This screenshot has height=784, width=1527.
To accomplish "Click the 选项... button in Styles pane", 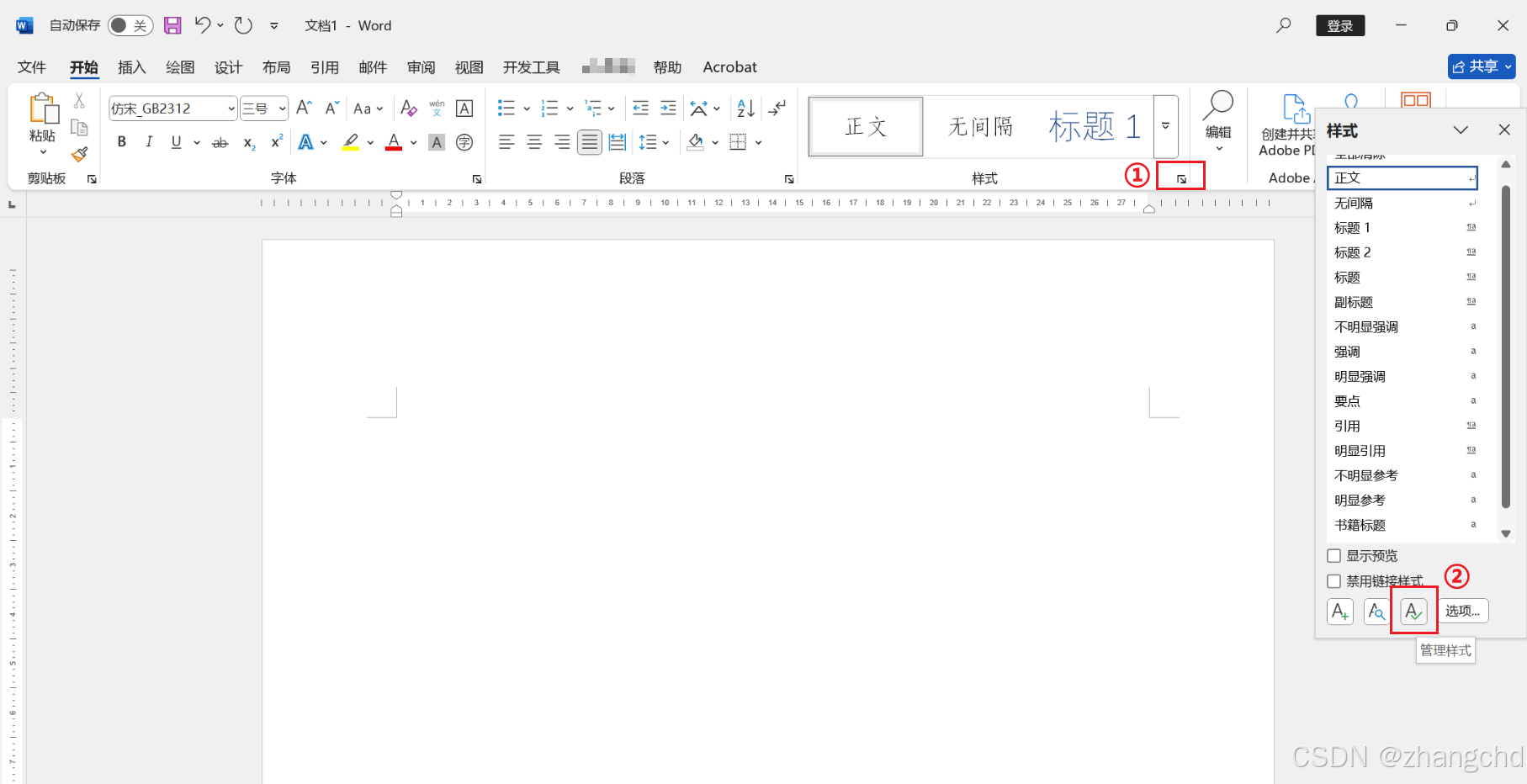I will tap(1463, 612).
